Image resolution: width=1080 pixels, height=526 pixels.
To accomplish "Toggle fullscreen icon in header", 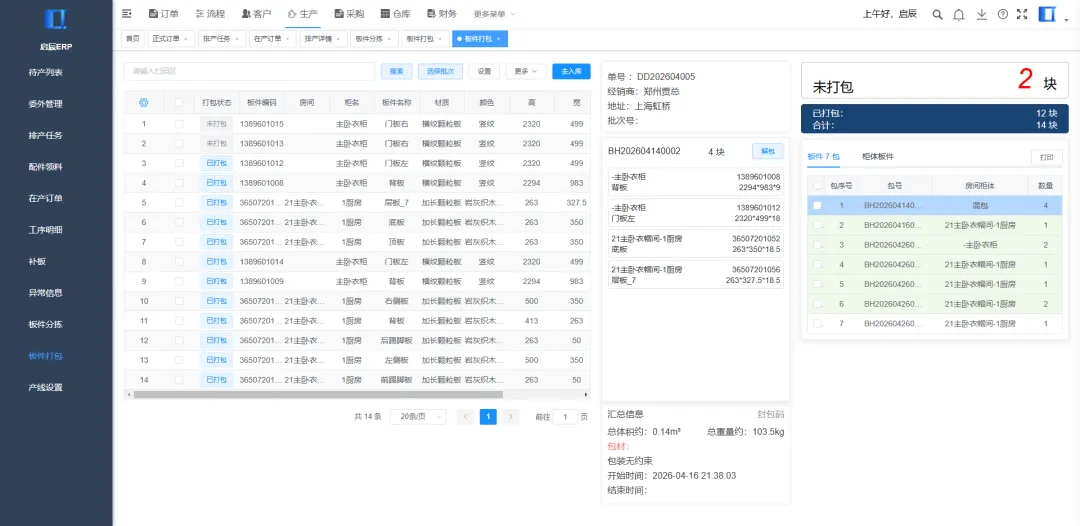I will [1022, 14].
